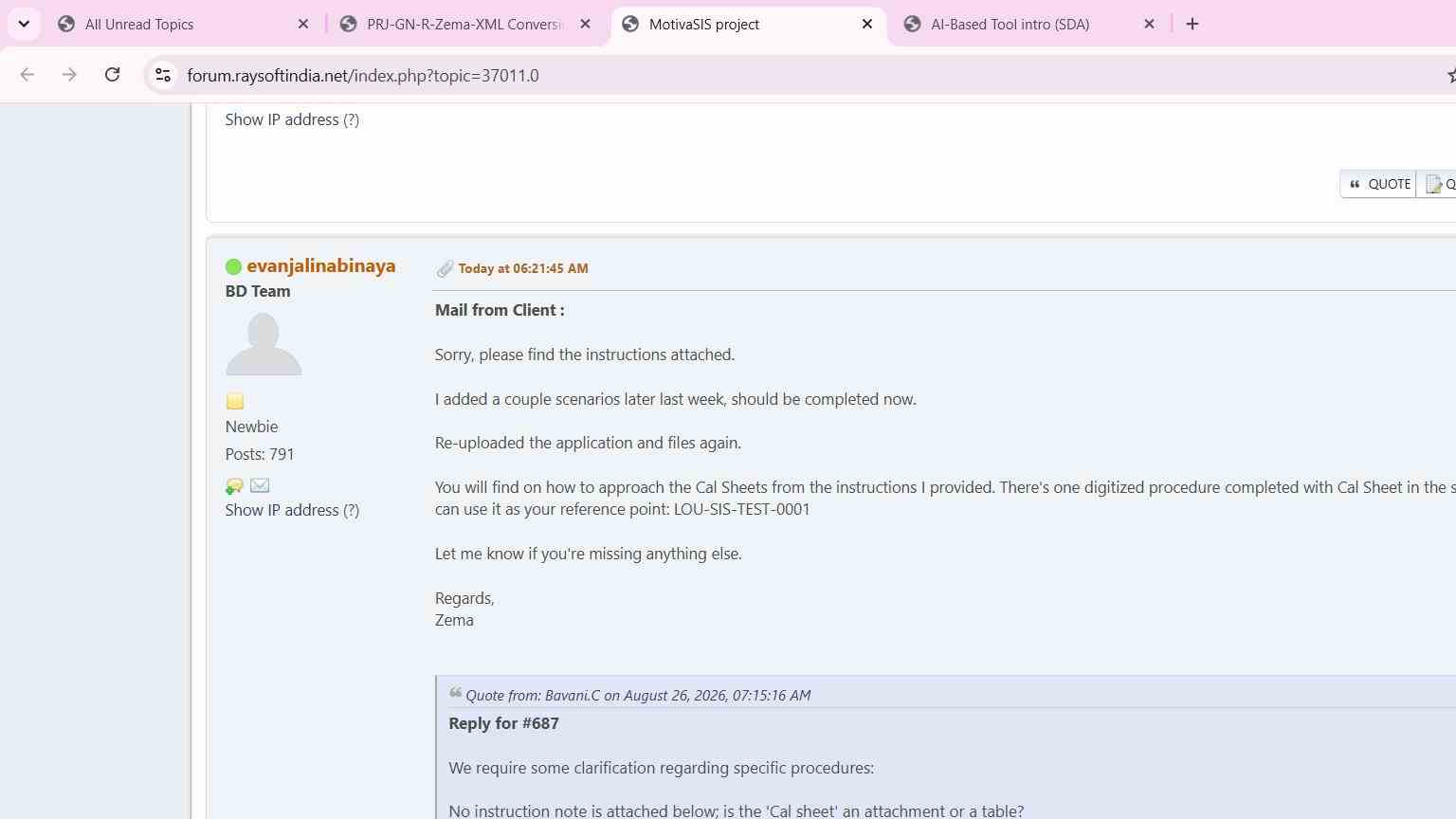Open the attachment paperclip icon on post
Screen dimensions: 1456x819
coord(445,269)
